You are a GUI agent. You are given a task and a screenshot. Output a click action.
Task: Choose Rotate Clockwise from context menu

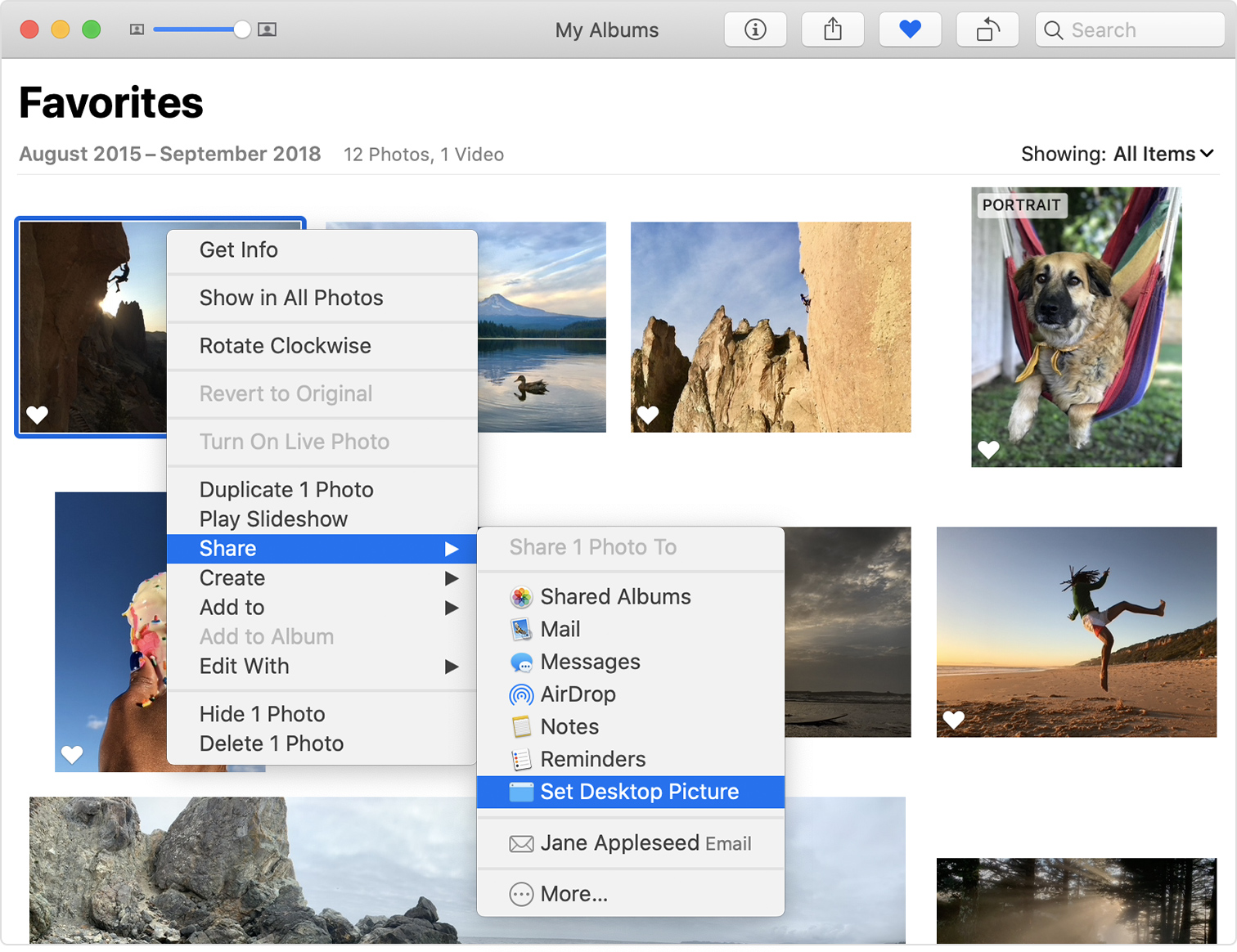[285, 346]
